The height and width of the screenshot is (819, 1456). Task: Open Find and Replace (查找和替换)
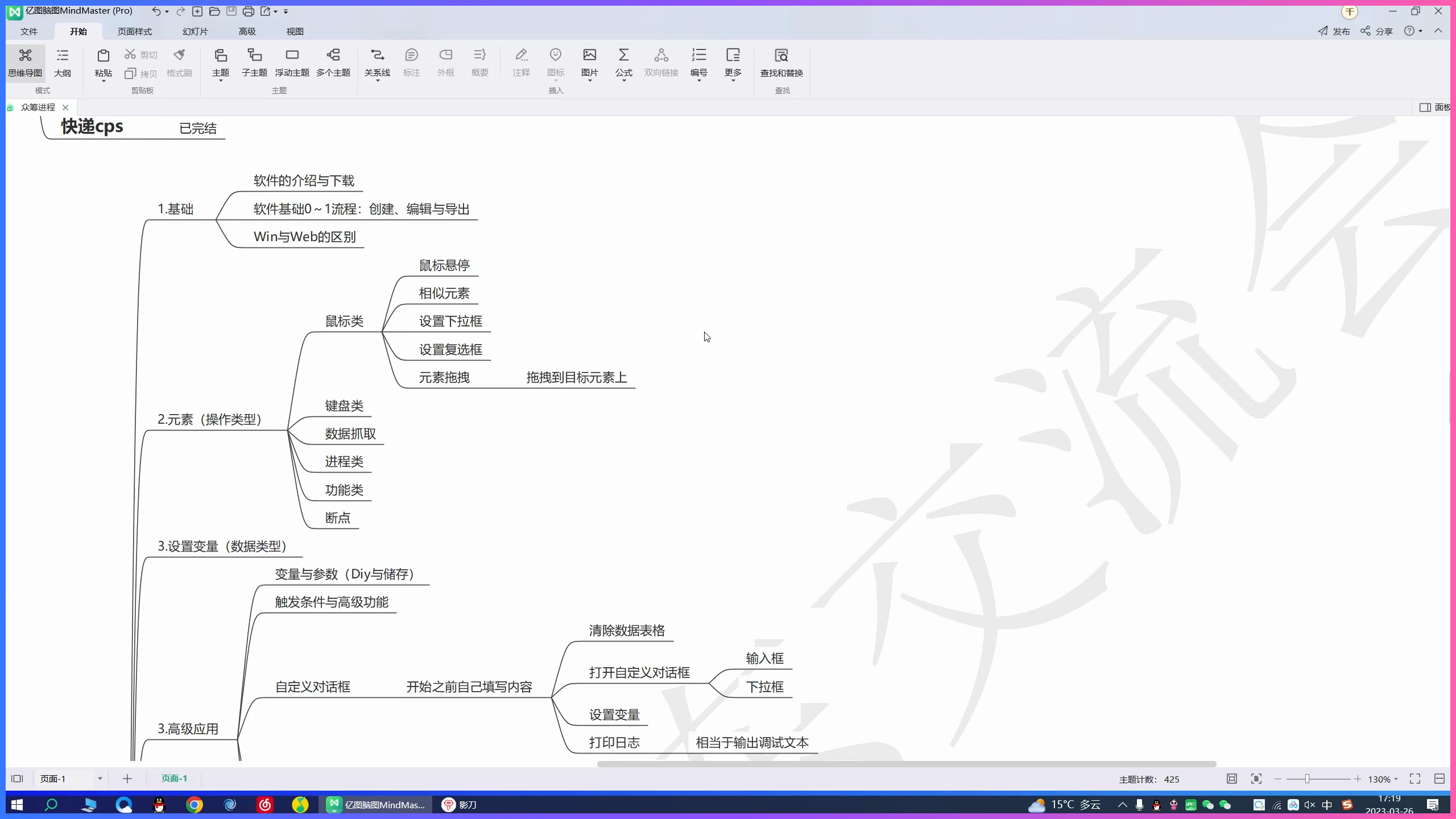(781, 63)
